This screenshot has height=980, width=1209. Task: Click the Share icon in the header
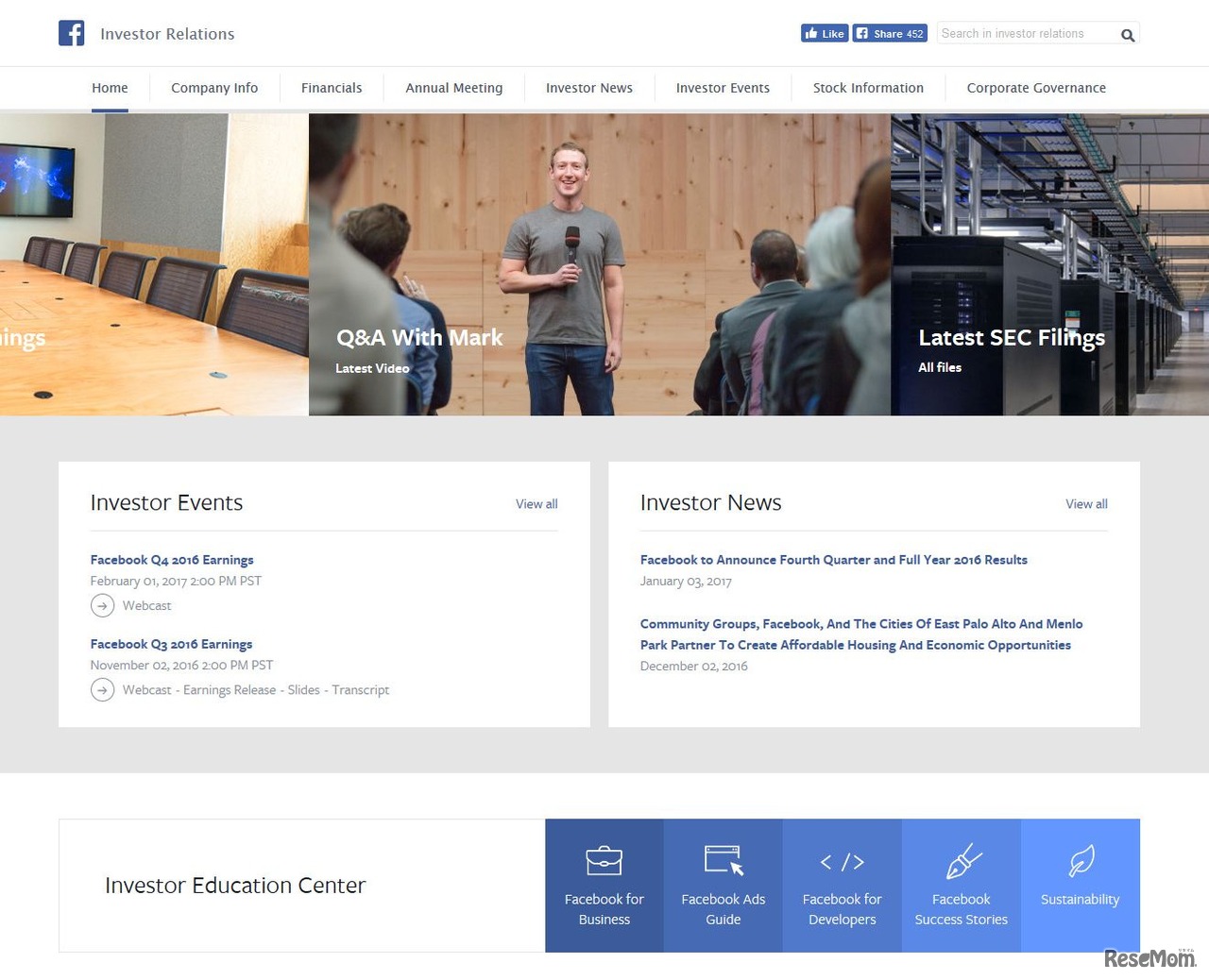pyautogui.click(x=862, y=33)
